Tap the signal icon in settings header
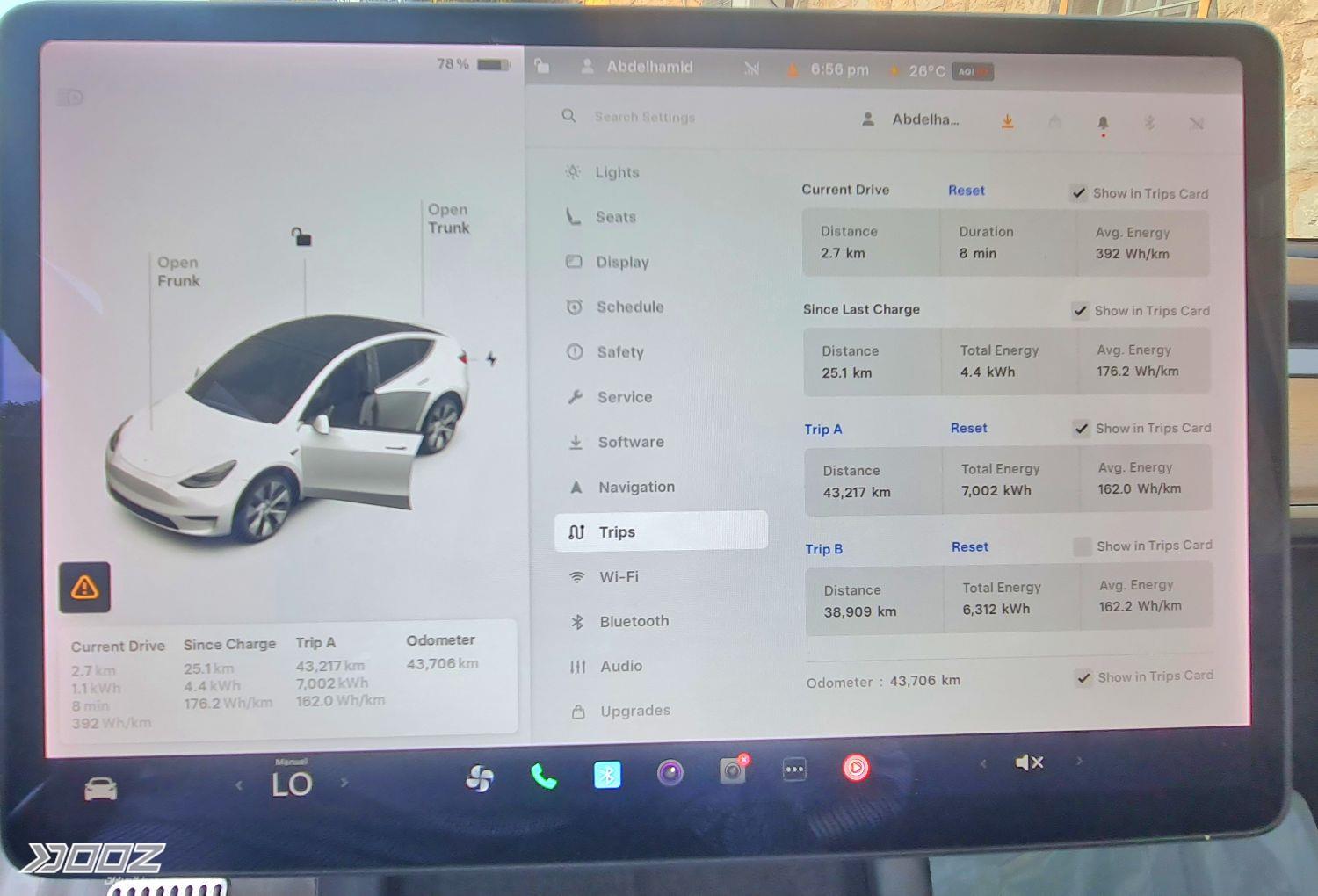 coord(1196,124)
